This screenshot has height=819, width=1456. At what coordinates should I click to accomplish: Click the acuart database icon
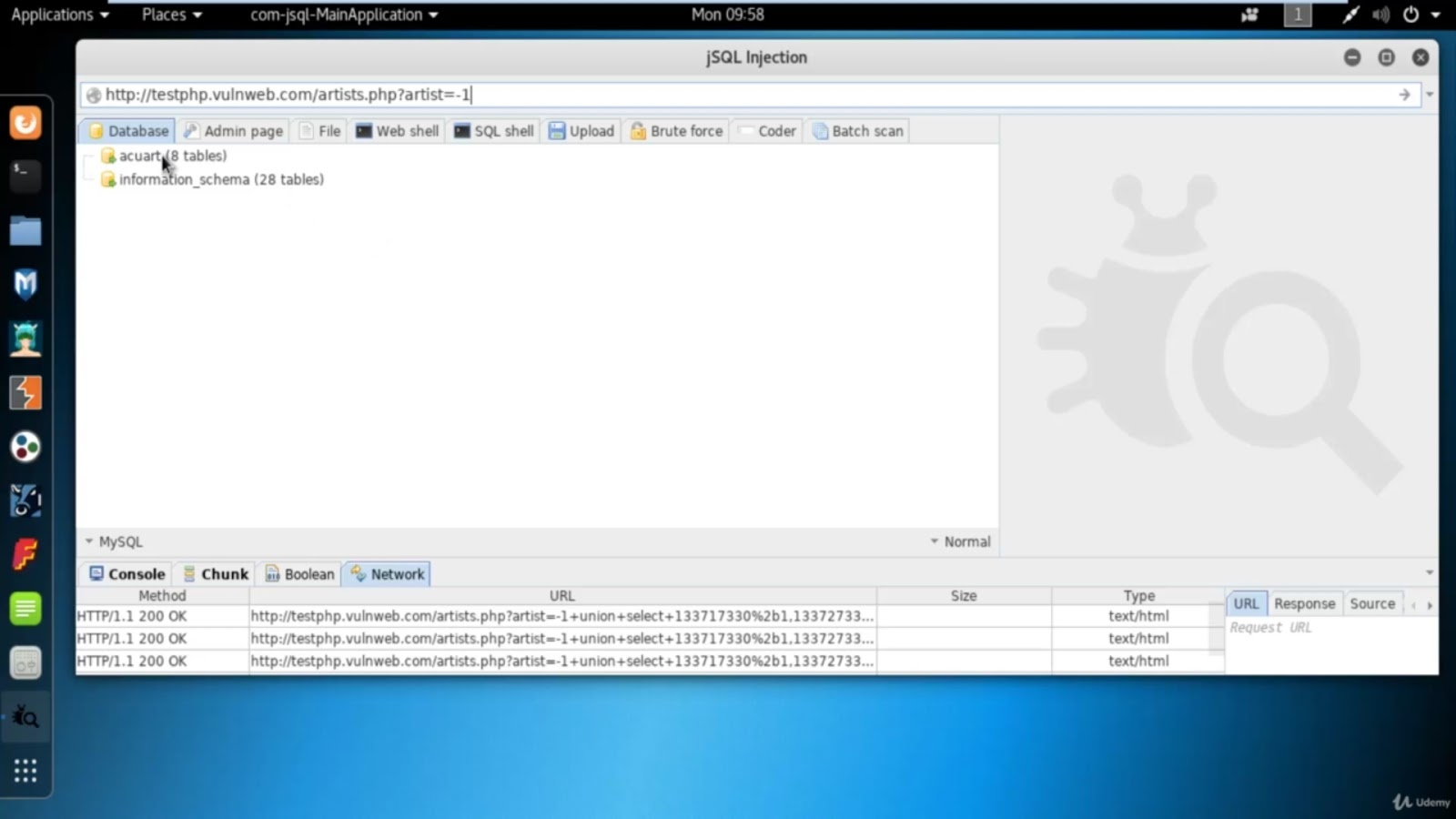tap(107, 156)
